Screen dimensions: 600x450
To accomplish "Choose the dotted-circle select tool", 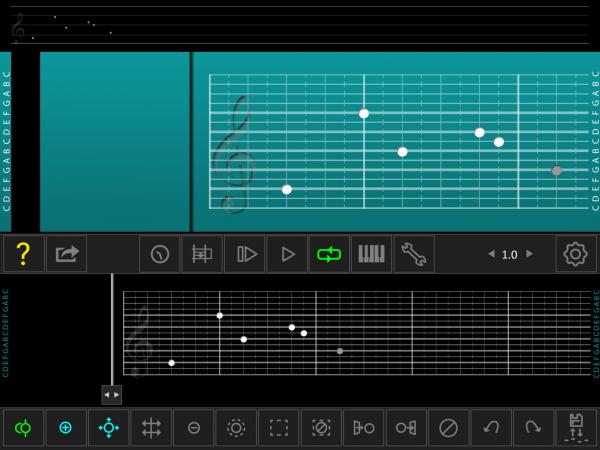I will 236,427.
